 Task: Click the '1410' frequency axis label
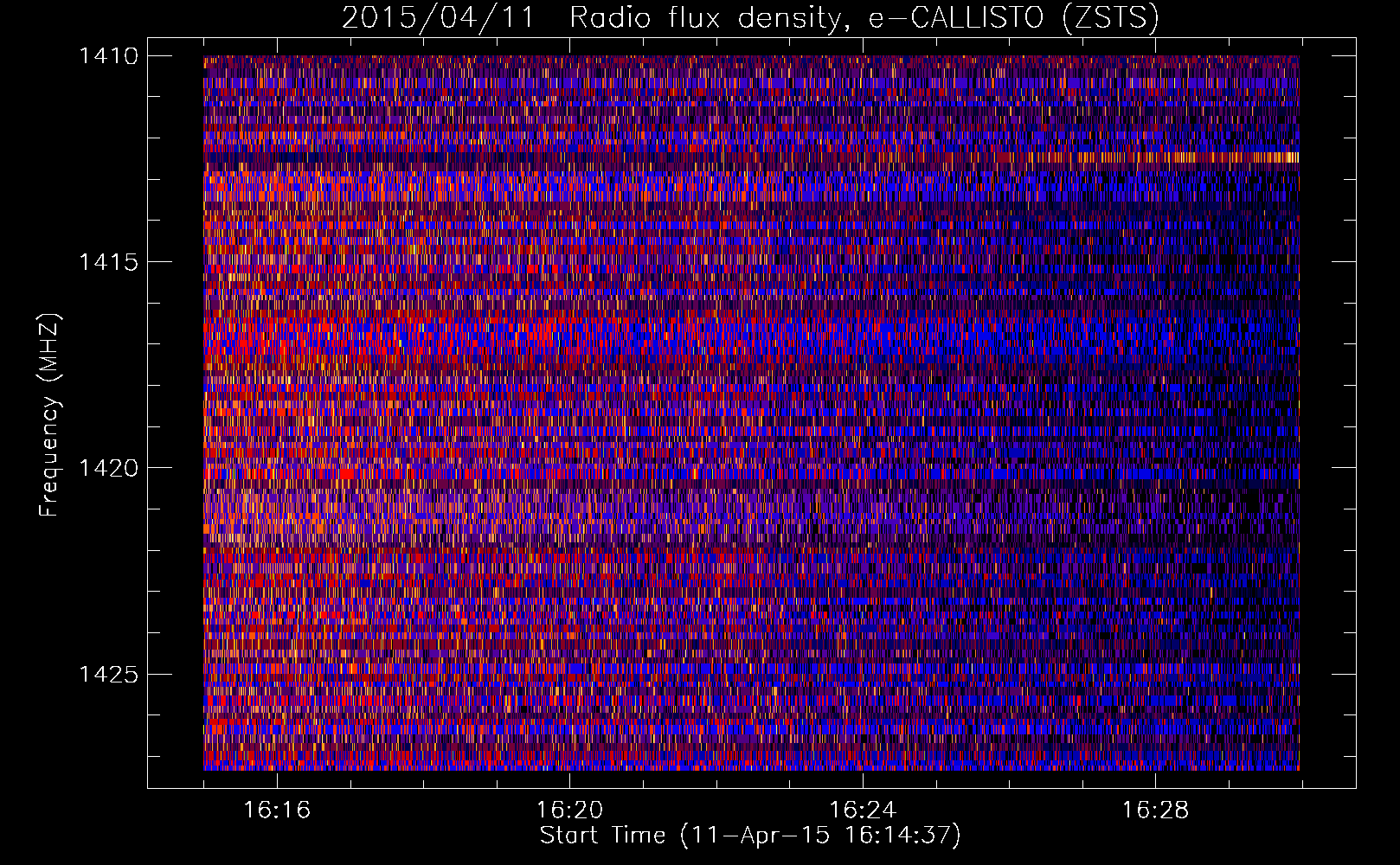coord(108,56)
